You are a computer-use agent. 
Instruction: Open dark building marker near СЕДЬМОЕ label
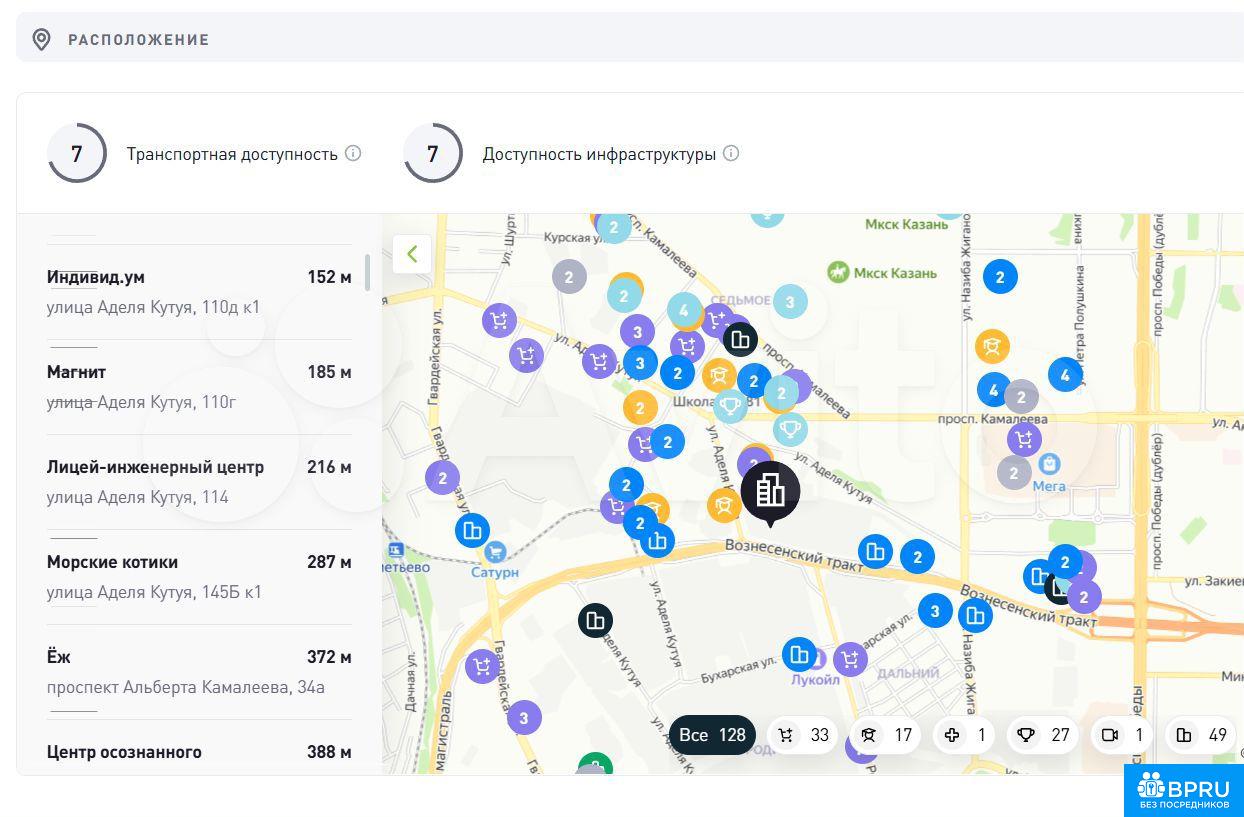tap(740, 340)
